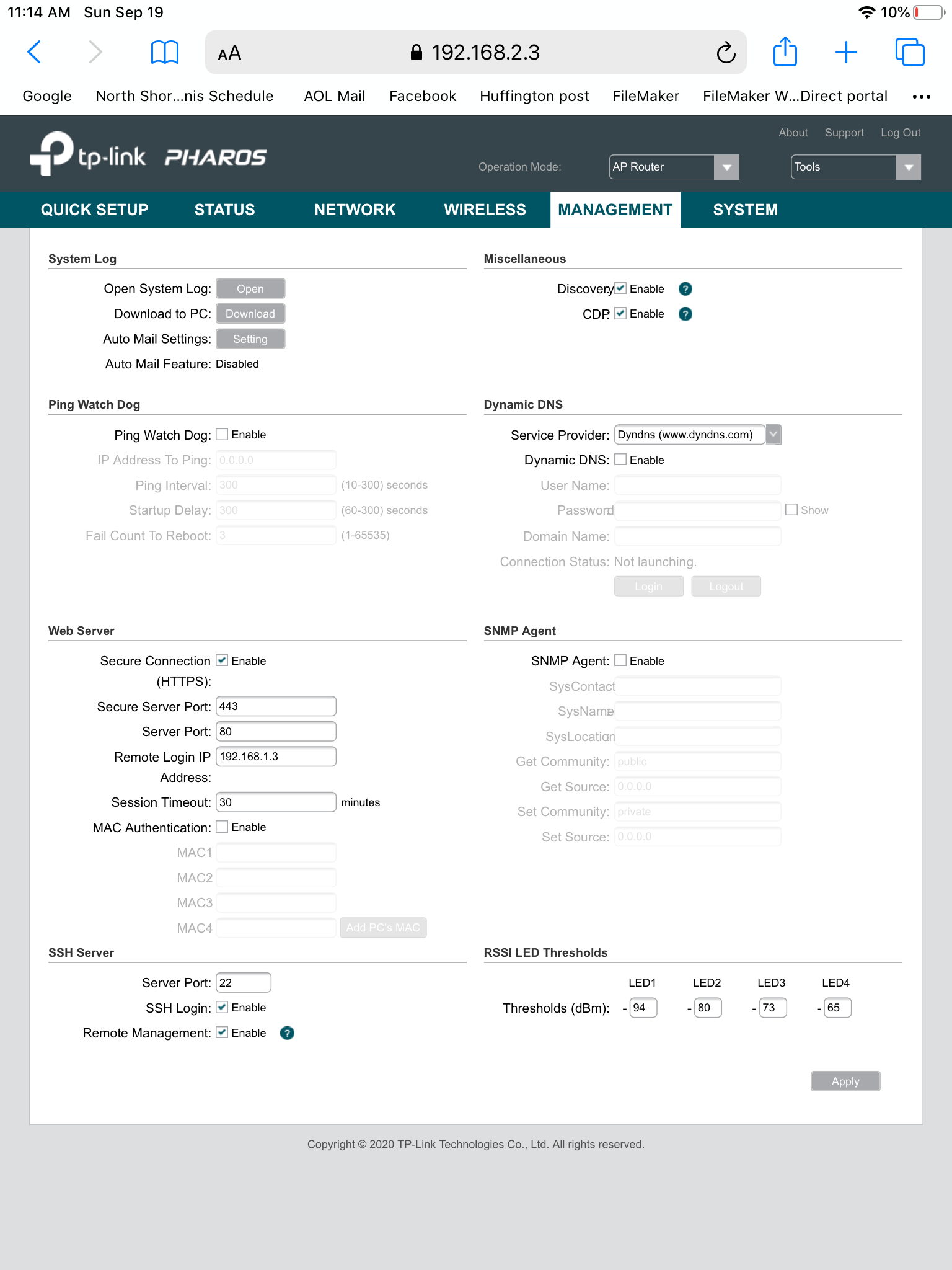The height and width of the screenshot is (1270, 952).
Task: Open more favorites via three dots
Action: [922, 97]
